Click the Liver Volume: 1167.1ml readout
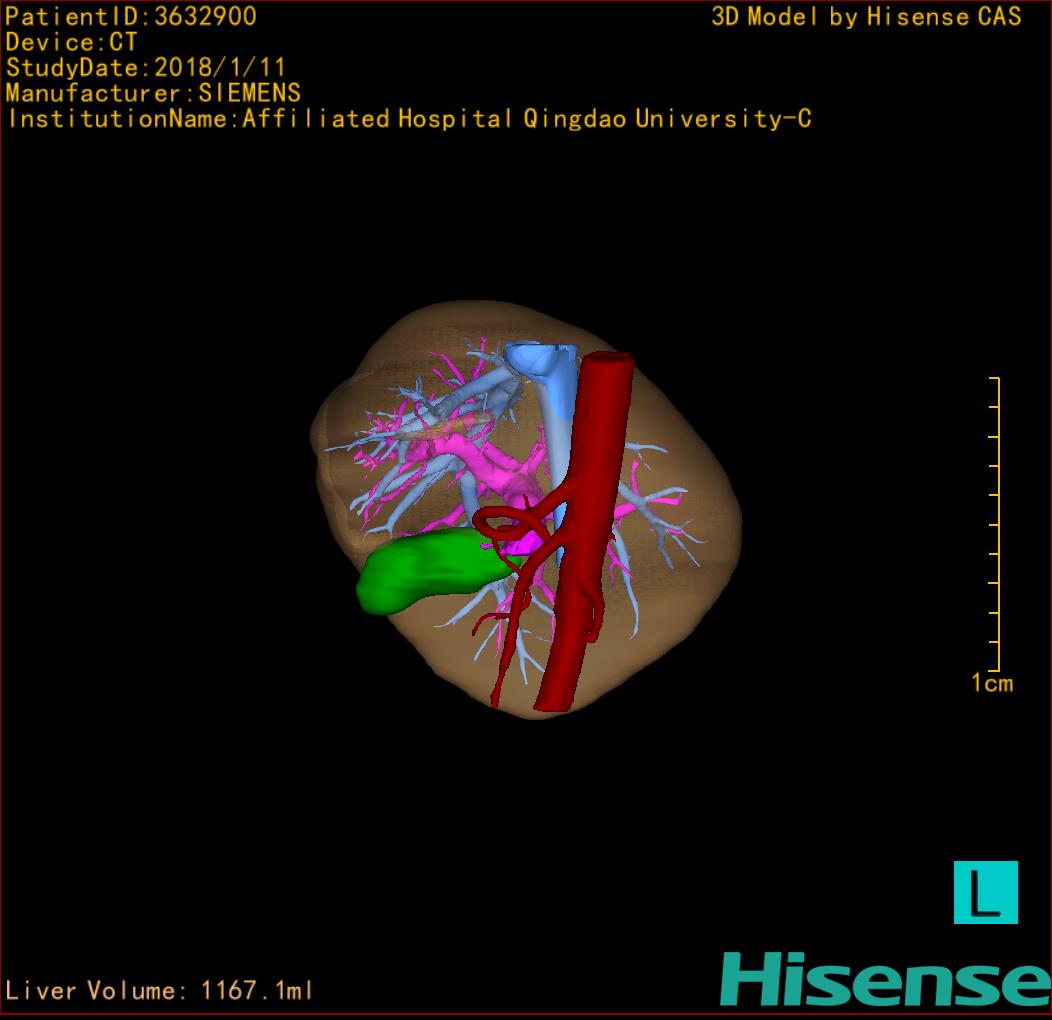 click(160, 991)
